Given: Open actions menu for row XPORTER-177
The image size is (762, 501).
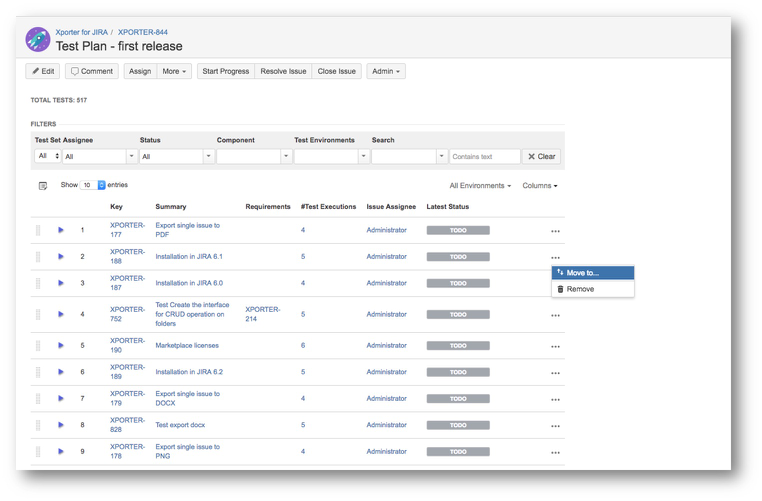Looking at the screenshot, I should (555, 231).
